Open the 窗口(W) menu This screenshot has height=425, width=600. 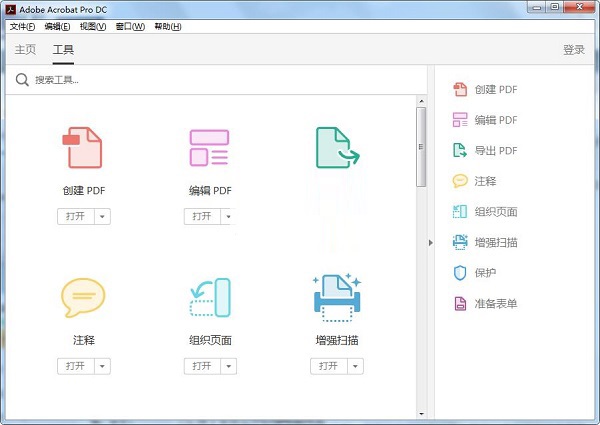pos(130,26)
